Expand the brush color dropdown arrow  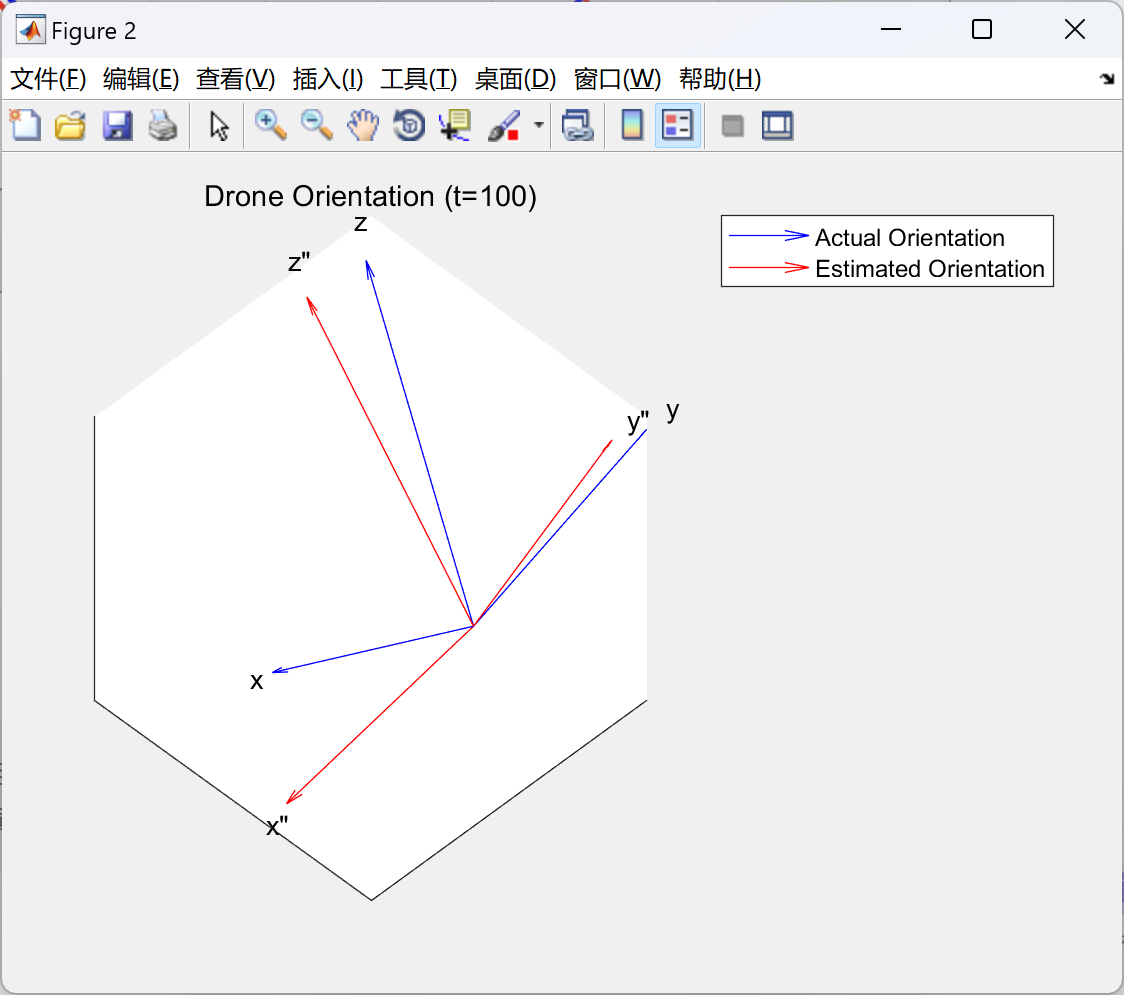pyautogui.click(x=538, y=125)
